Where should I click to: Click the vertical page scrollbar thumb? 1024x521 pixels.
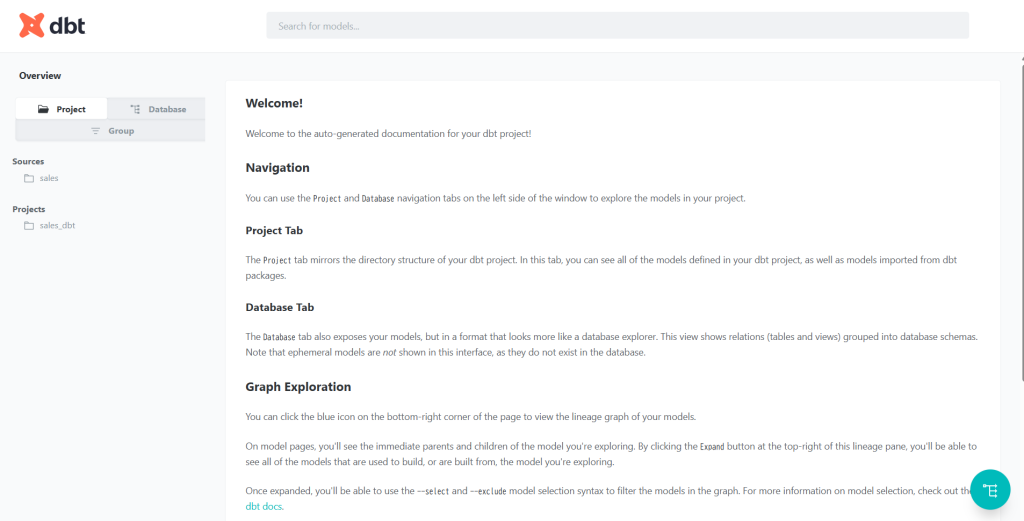(1021, 222)
